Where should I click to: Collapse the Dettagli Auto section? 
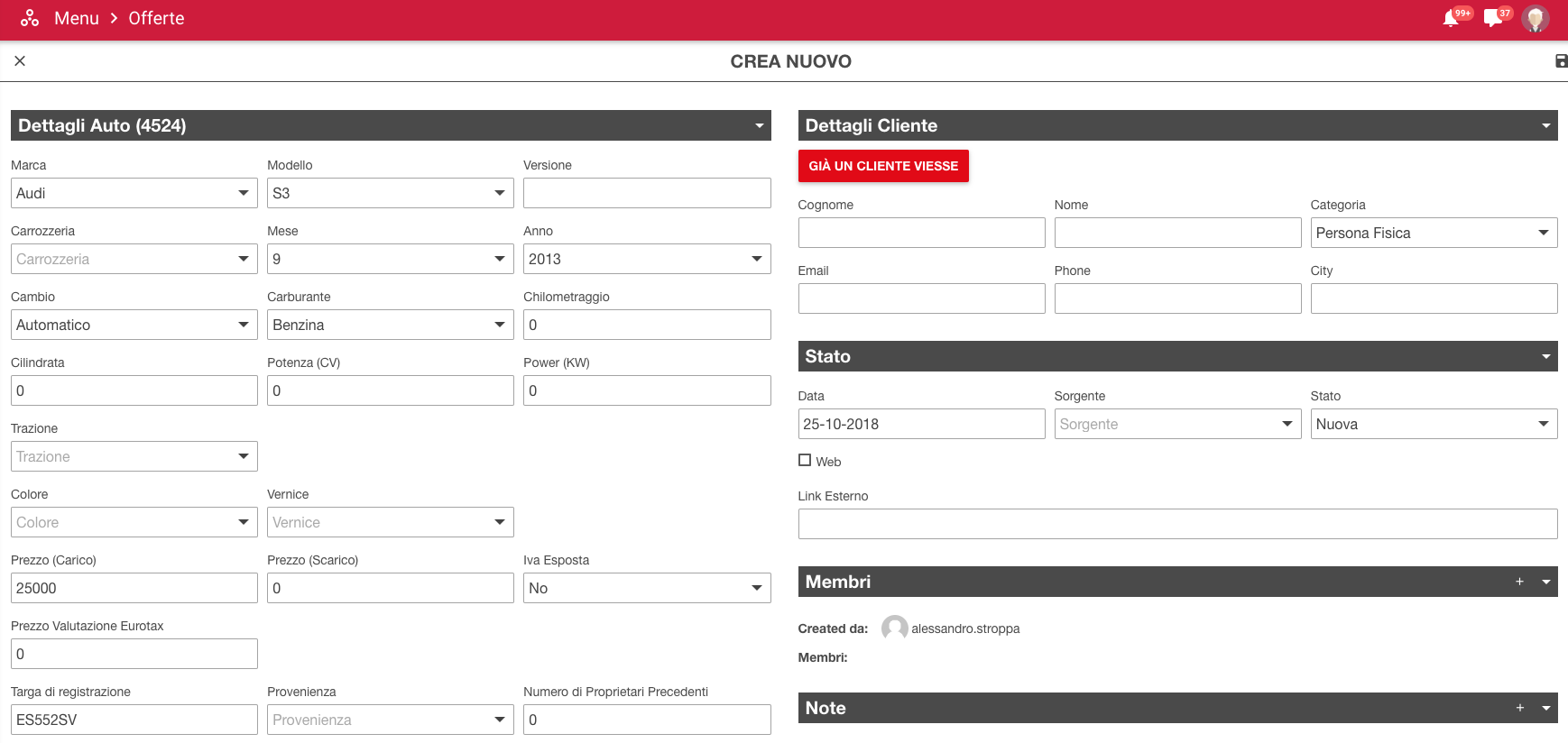760,126
